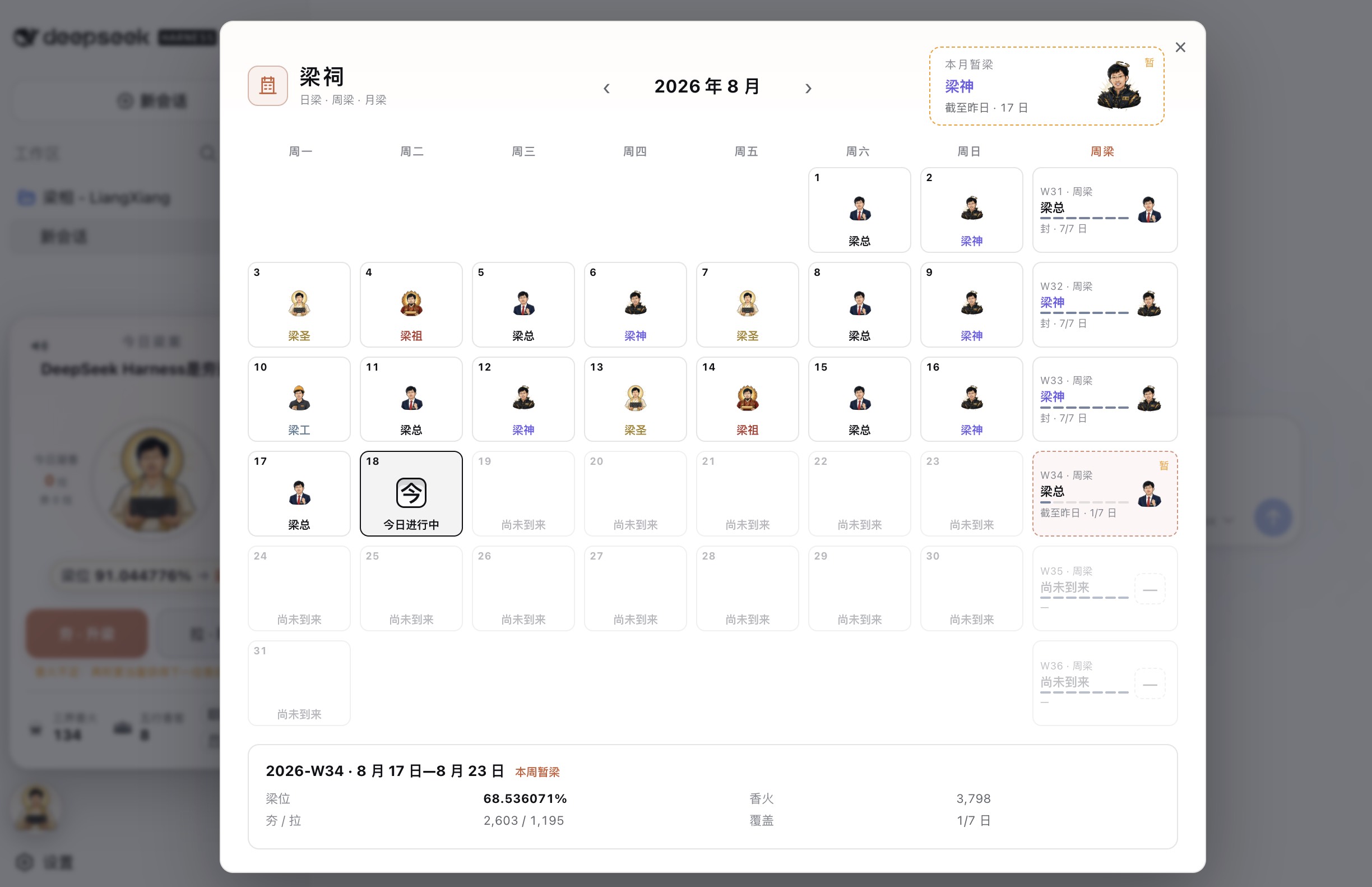Open the W33 周梁 weekly card

pyautogui.click(x=1105, y=399)
